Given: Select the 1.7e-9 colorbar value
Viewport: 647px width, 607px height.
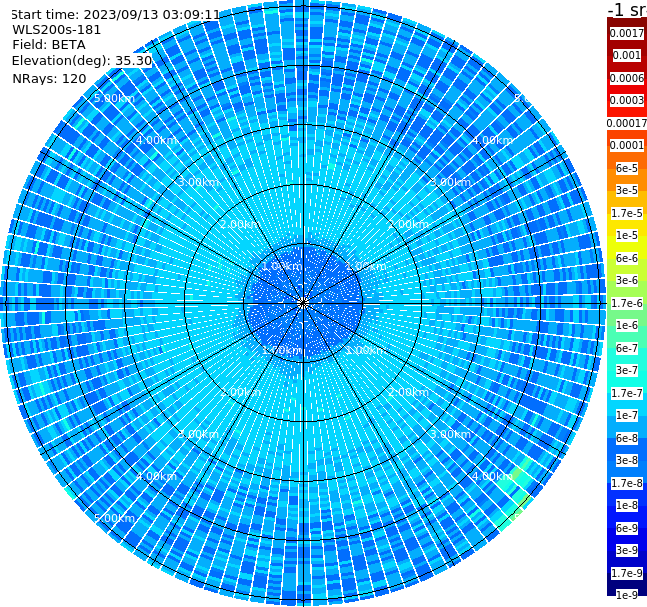Looking at the screenshot, I should [x=627, y=573].
